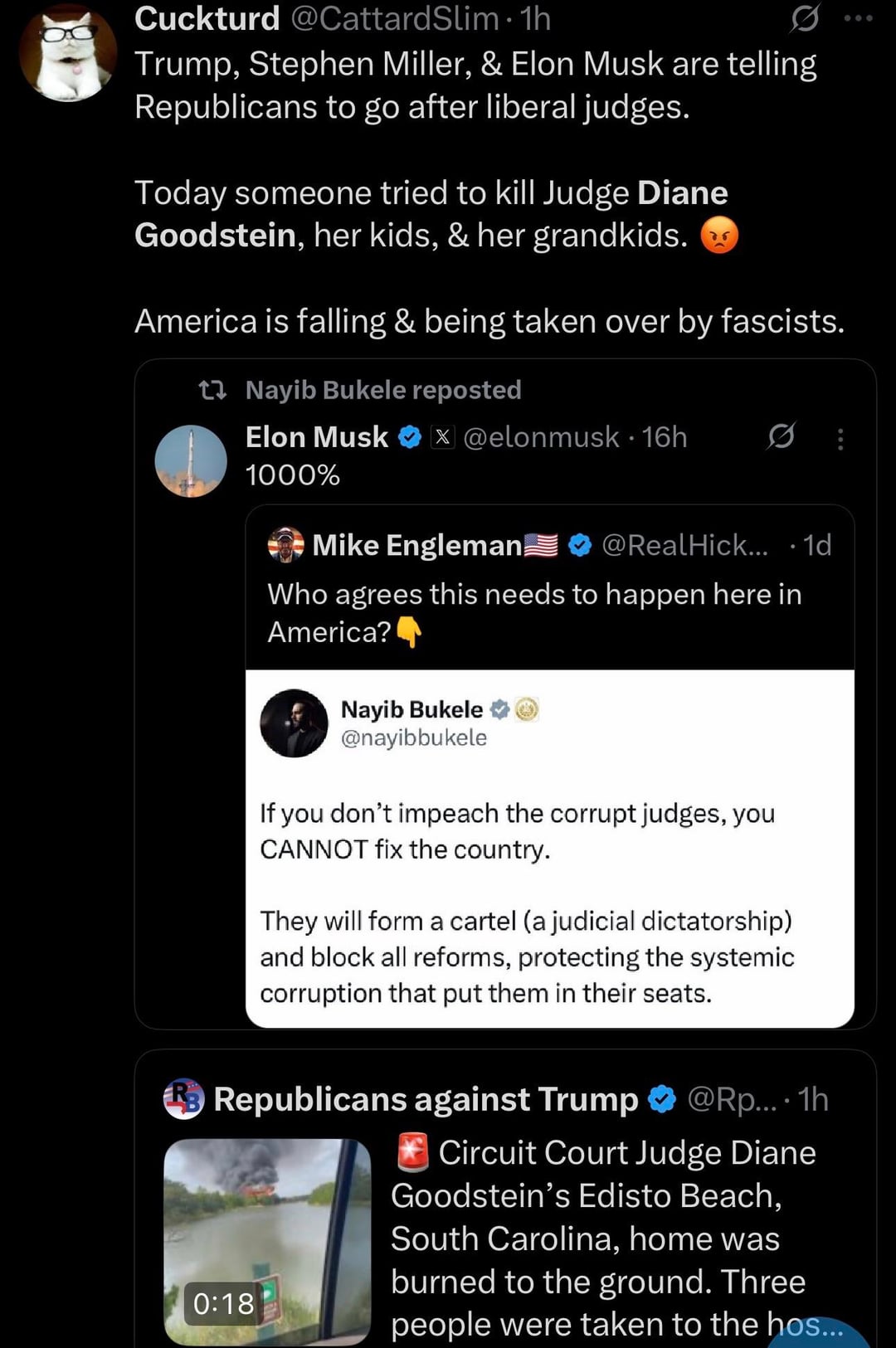Open the @elonmusk handle link
896x1348 pixels.
point(541,437)
